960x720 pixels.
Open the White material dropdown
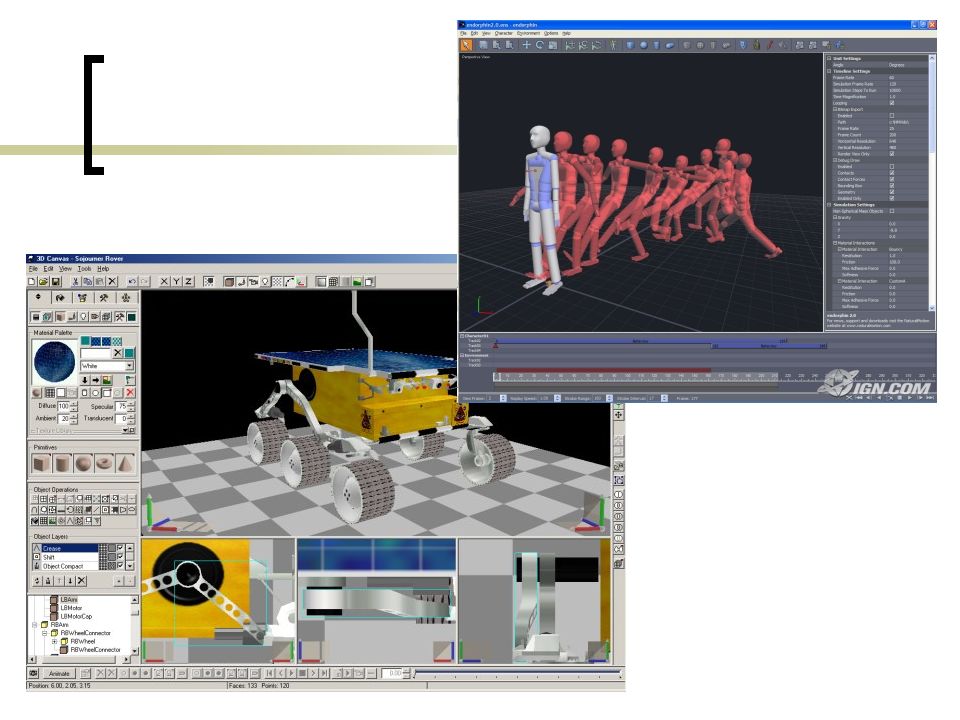(130, 366)
